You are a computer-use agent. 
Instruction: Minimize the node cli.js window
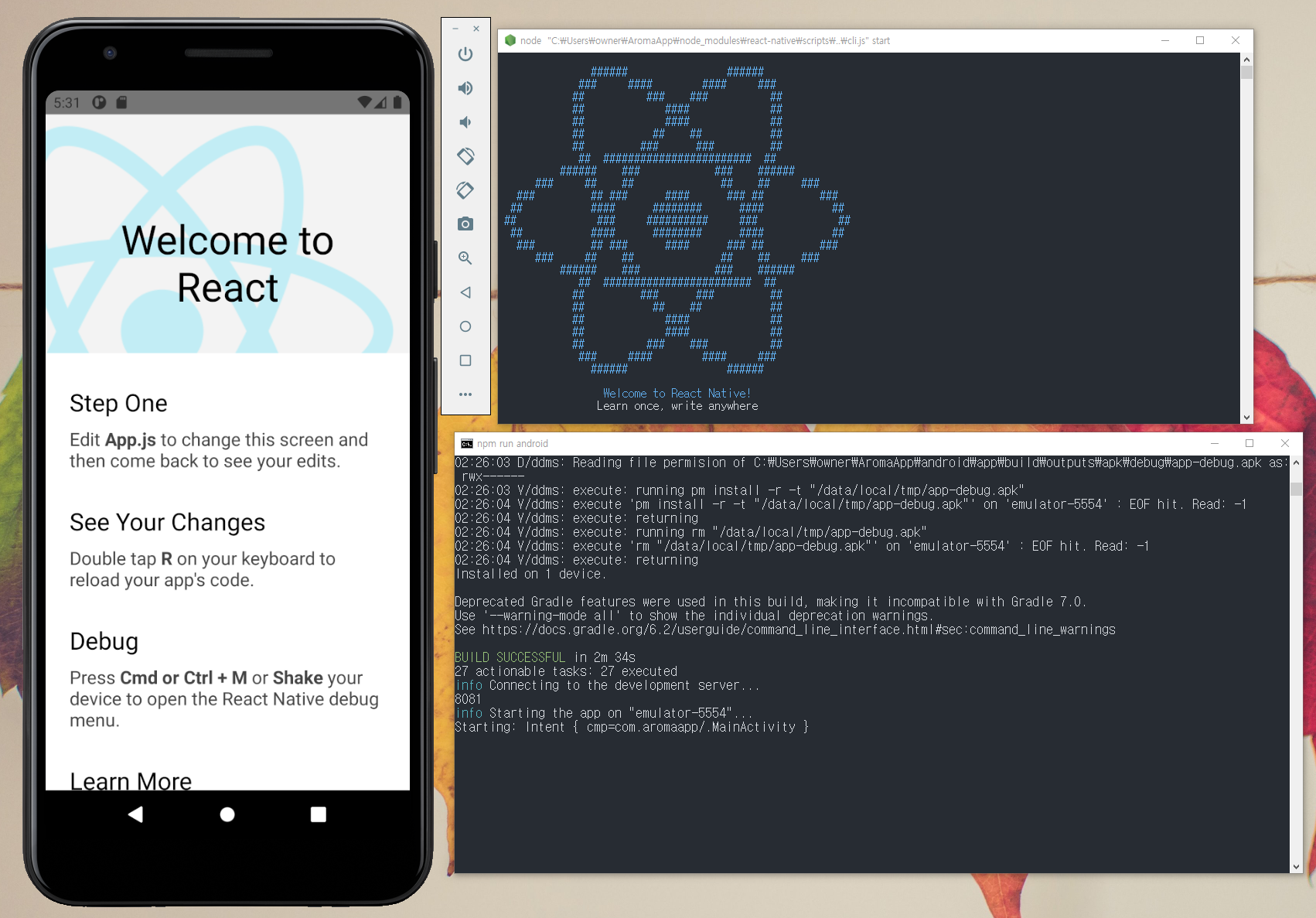point(1165,40)
